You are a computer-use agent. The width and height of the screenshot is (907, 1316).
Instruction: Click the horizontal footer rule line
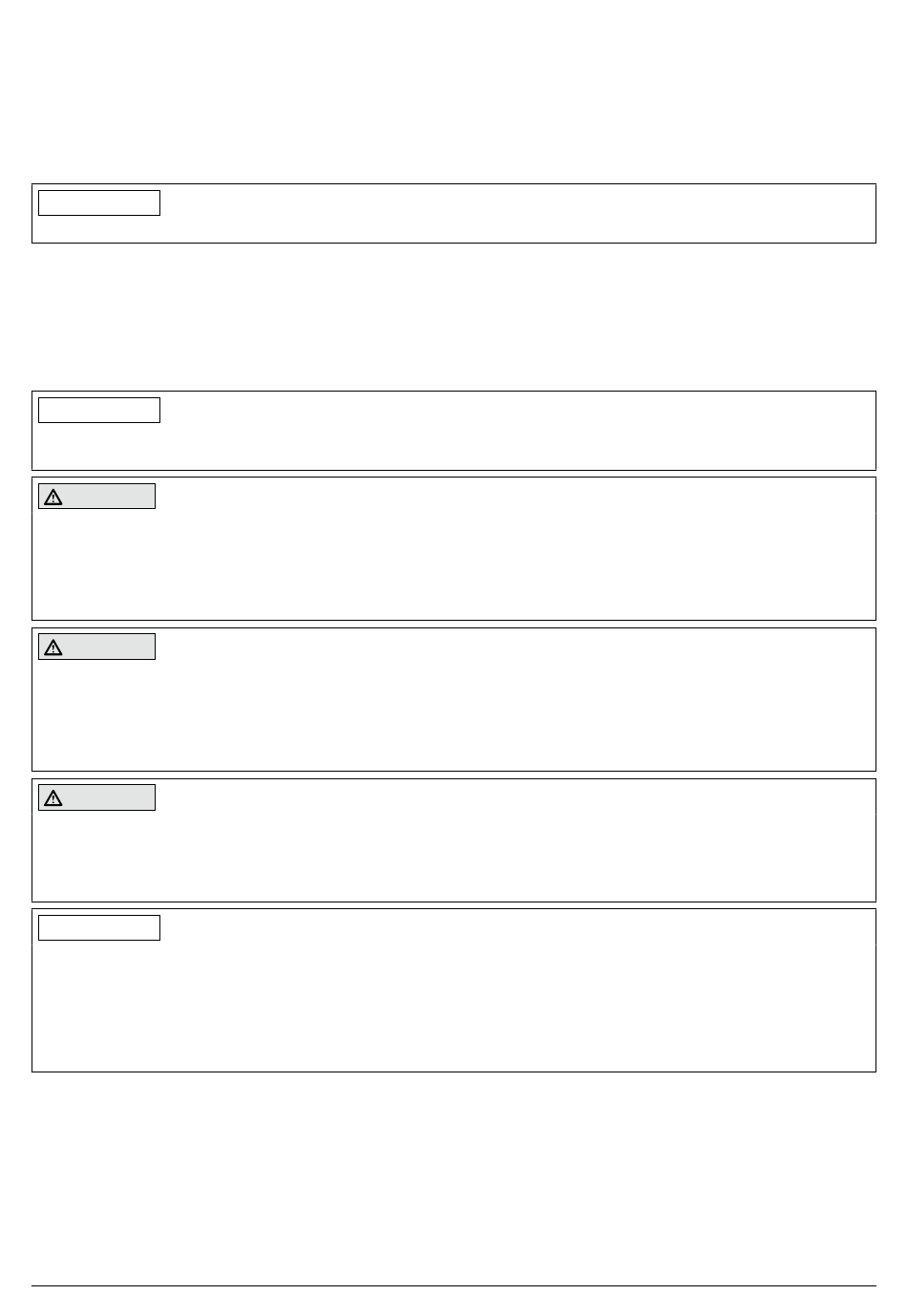pyautogui.click(x=453, y=1286)
